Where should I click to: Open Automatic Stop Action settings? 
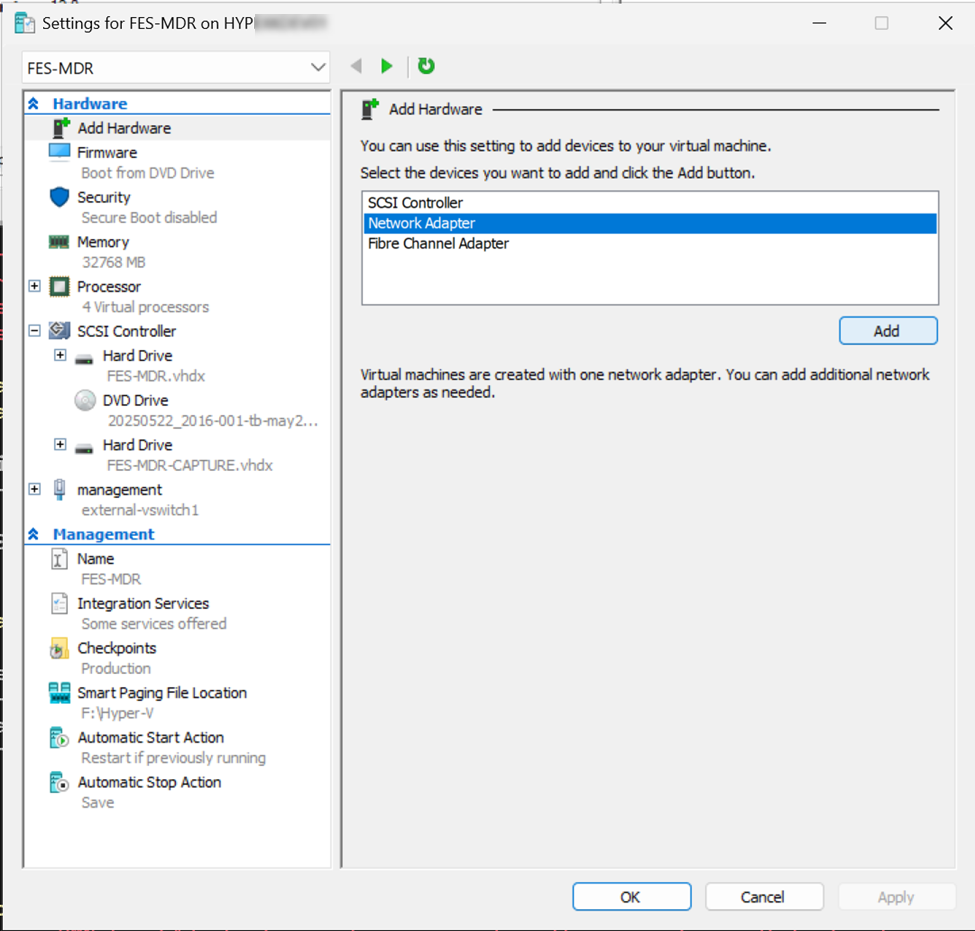(149, 782)
